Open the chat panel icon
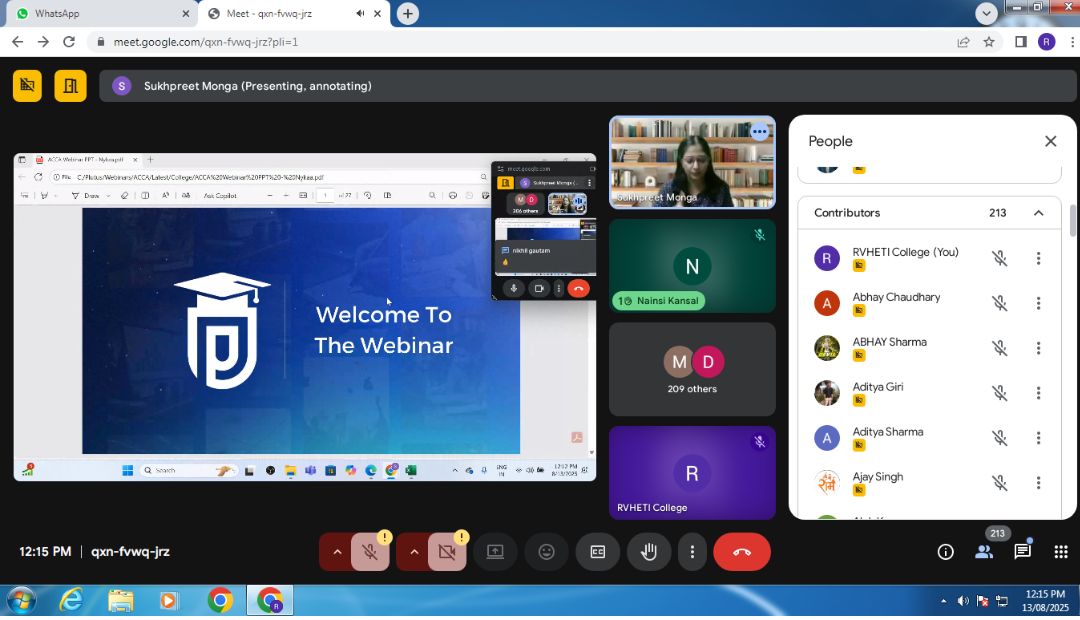This screenshot has width=1080, height=620. click(1022, 552)
